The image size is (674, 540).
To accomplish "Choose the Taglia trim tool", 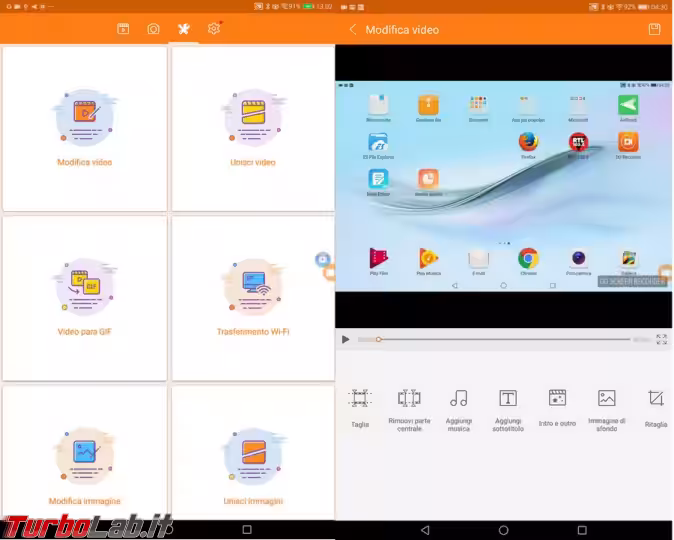I will [360, 404].
